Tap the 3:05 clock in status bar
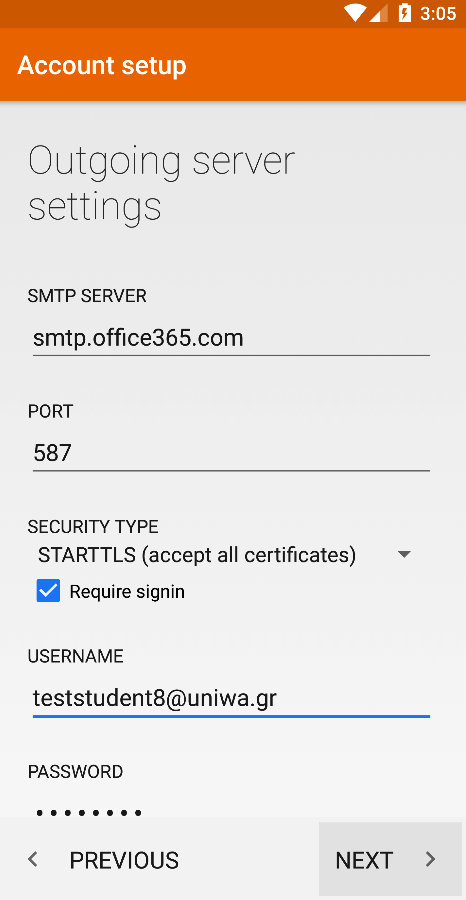Screen dimensions: 466x900 click(438, 13)
